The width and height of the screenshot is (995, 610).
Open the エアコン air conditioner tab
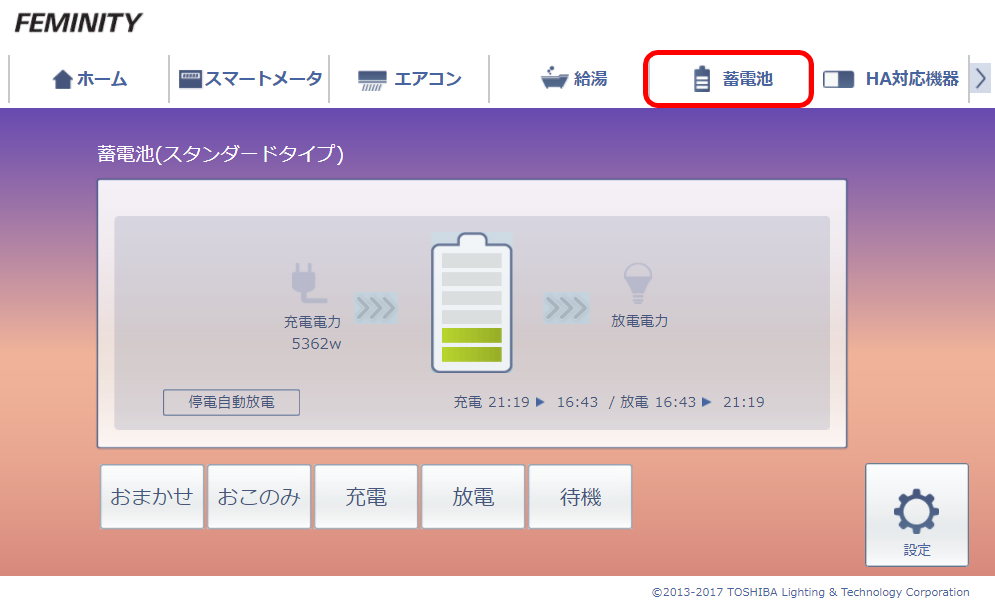pyautogui.click(x=409, y=79)
